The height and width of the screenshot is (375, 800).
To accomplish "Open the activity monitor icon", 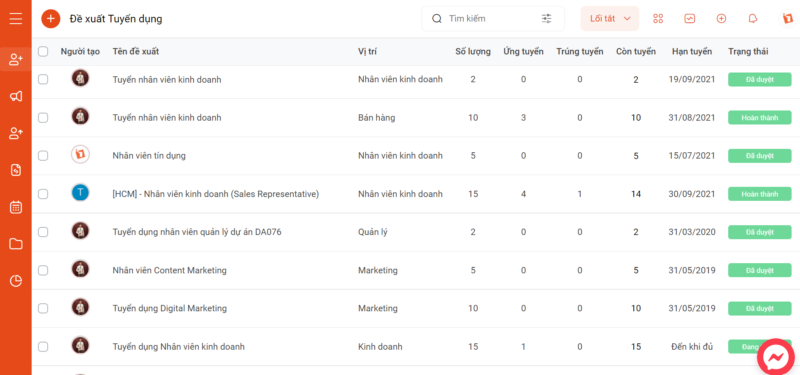I will 689,19.
